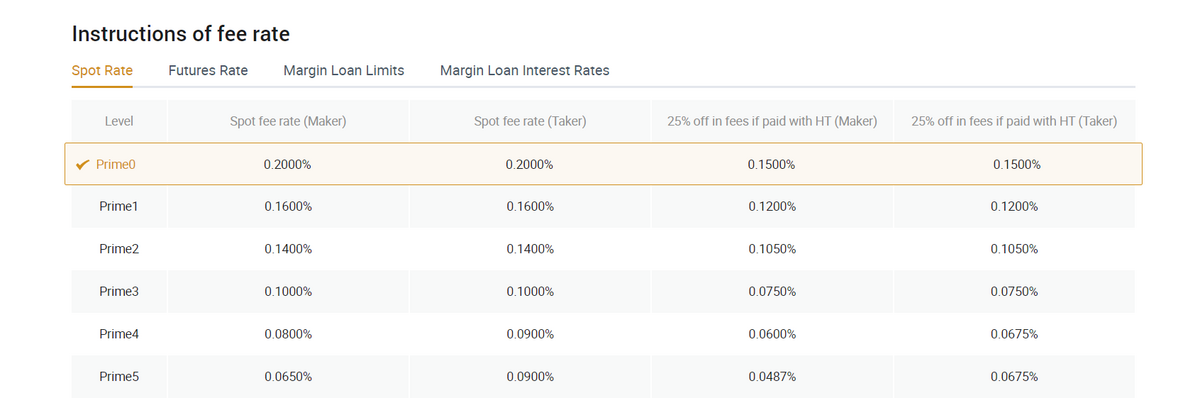
Task: Click the Prime4 HT taker value 0.0675%
Action: point(1014,334)
